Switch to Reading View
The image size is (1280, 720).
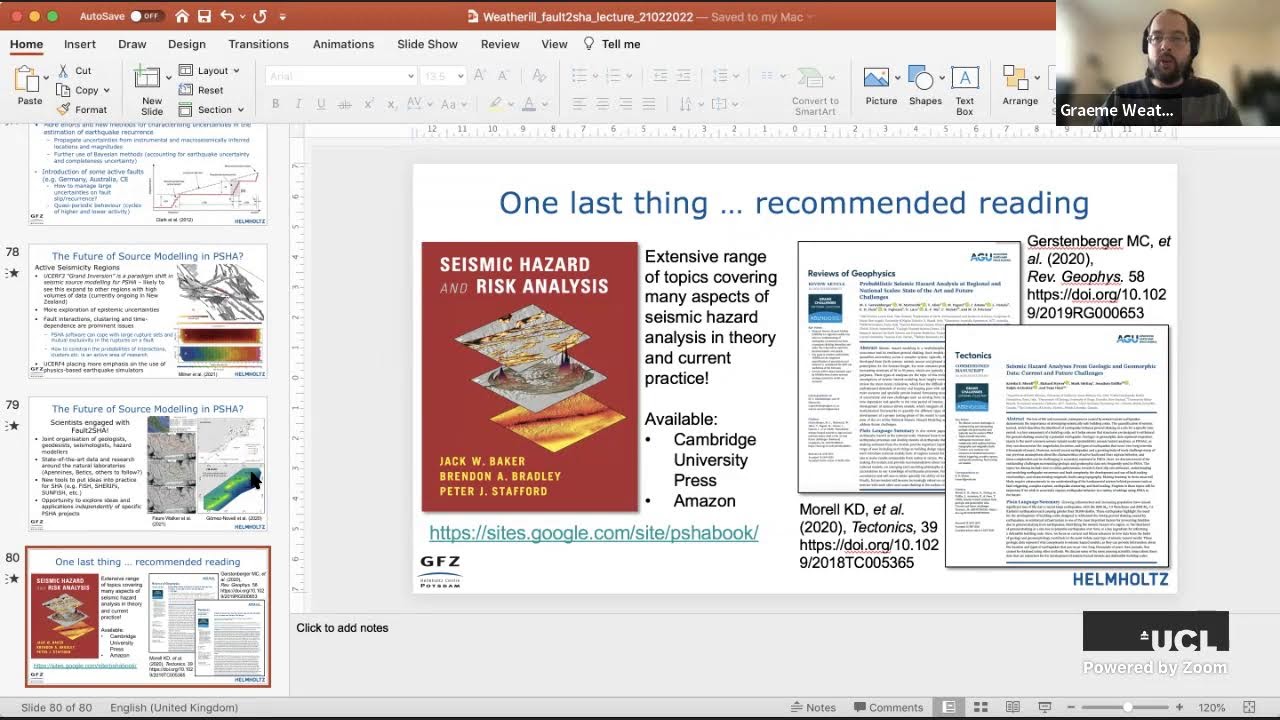(x=1013, y=707)
